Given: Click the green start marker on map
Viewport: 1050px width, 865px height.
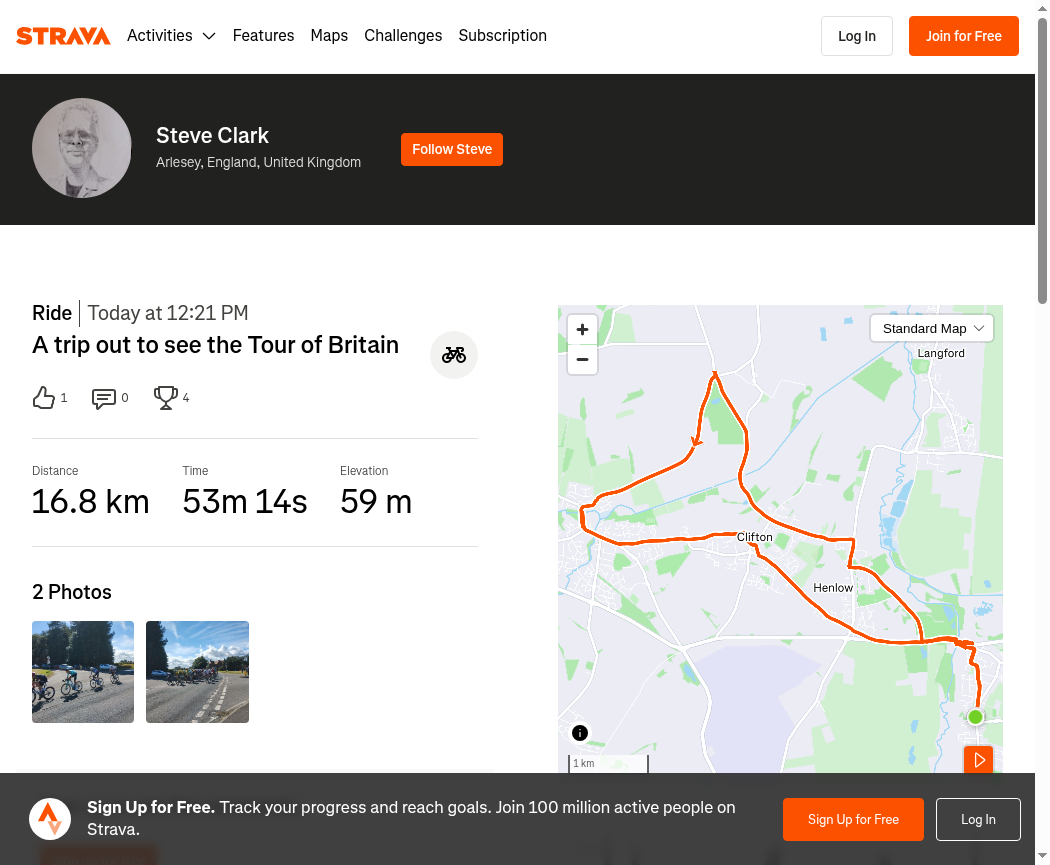Looking at the screenshot, I should (975, 717).
